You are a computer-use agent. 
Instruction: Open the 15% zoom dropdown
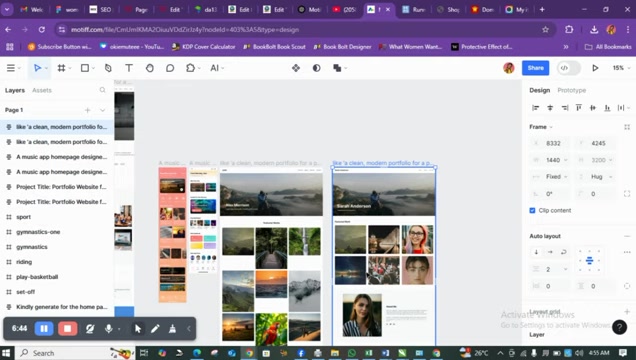click(621, 68)
